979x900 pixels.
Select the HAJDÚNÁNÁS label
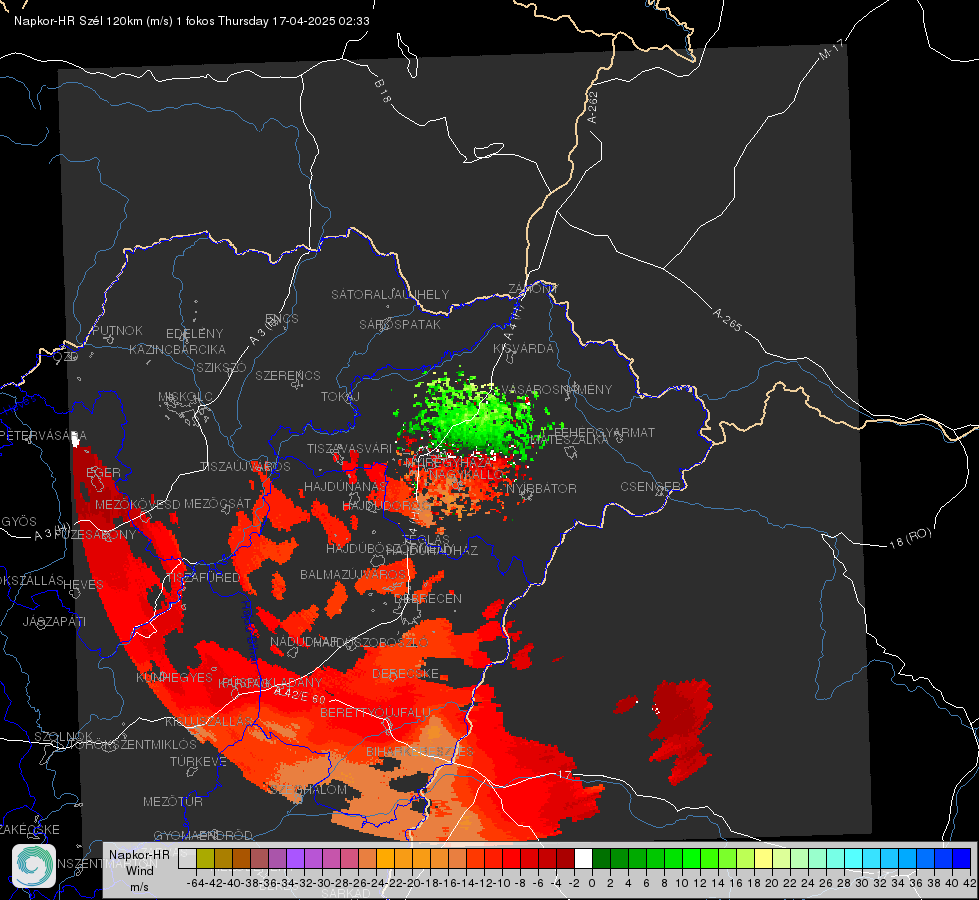[x=345, y=487]
